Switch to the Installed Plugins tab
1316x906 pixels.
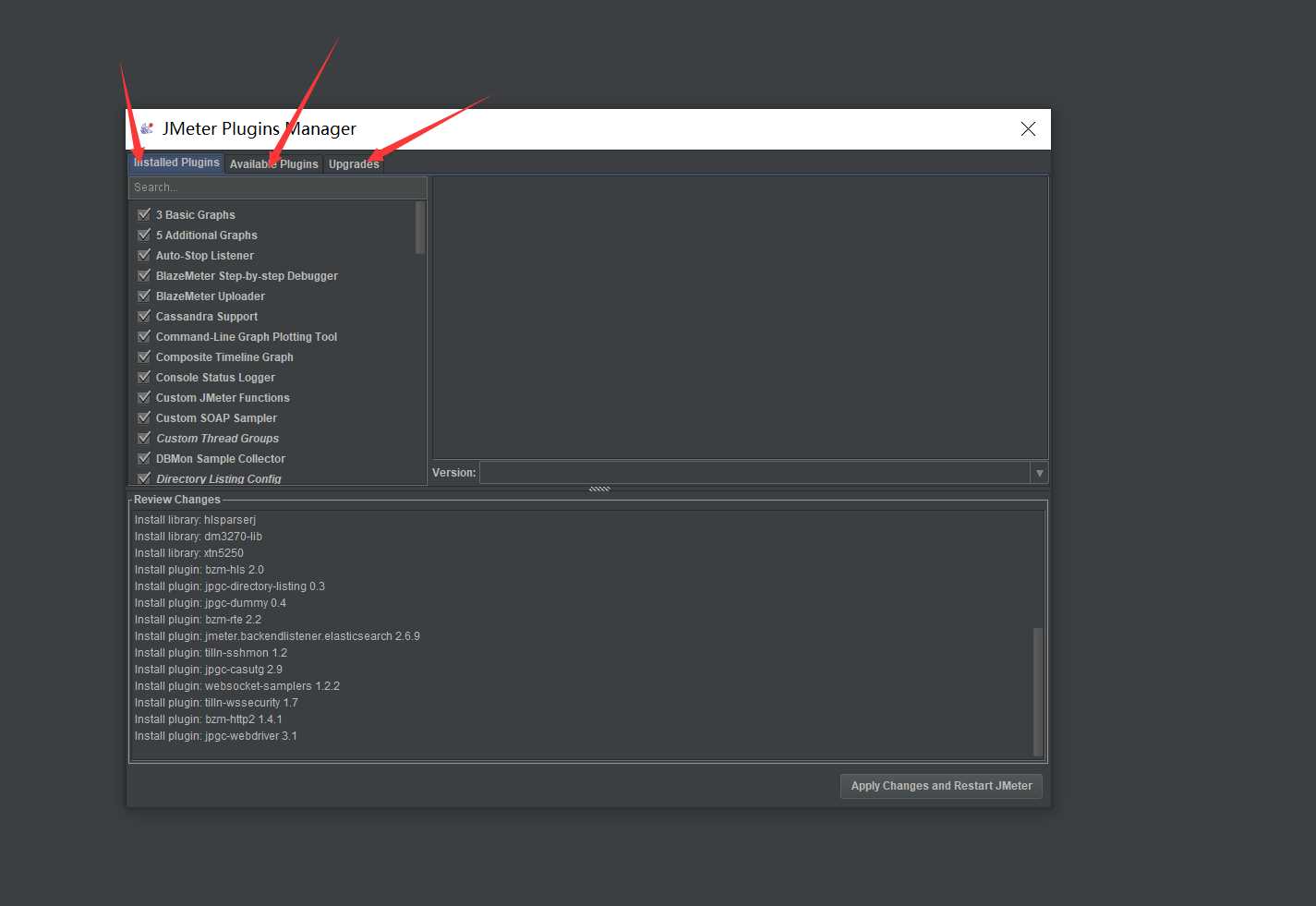[x=176, y=163]
